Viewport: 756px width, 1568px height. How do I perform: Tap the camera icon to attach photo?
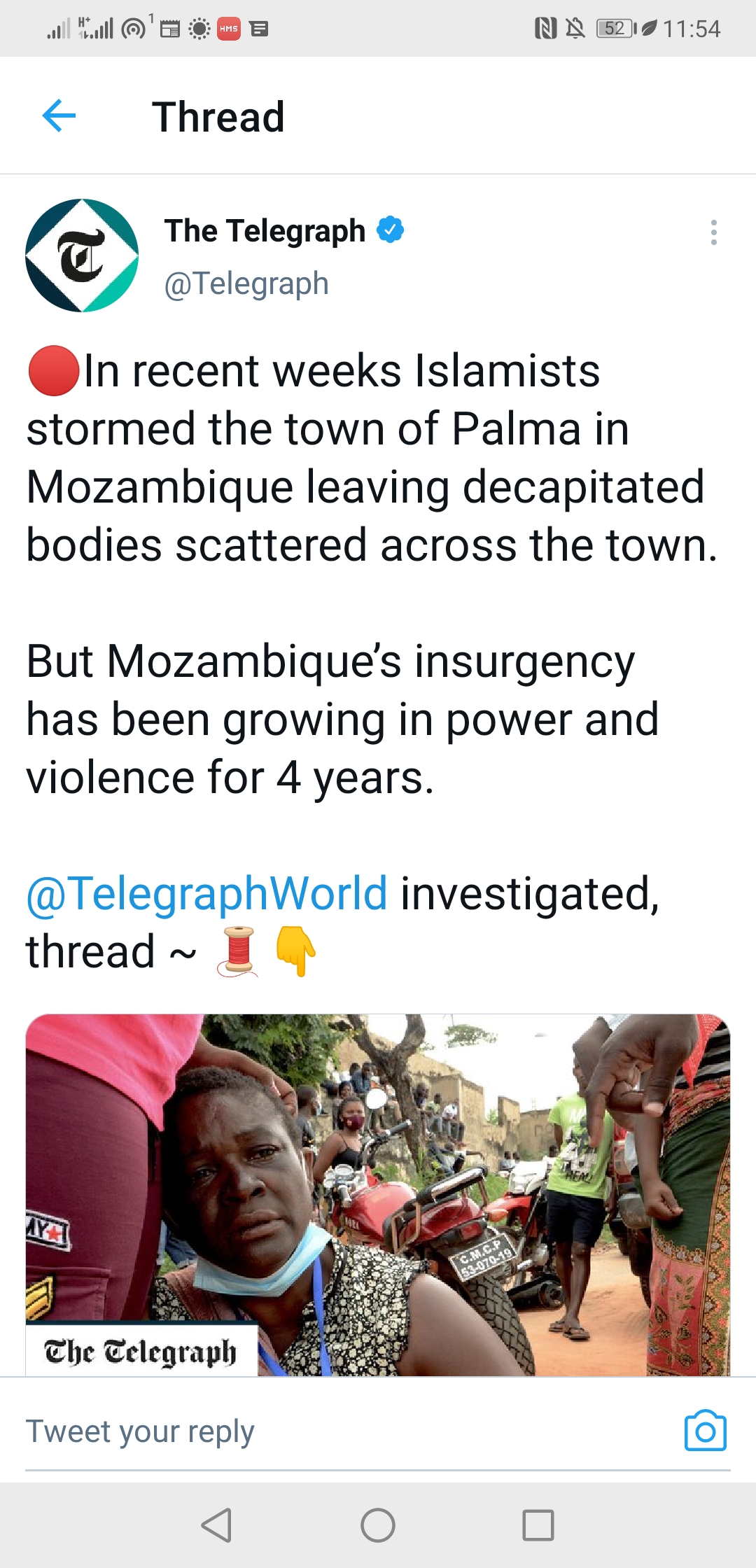pyautogui.click(x=705, y=1431)
